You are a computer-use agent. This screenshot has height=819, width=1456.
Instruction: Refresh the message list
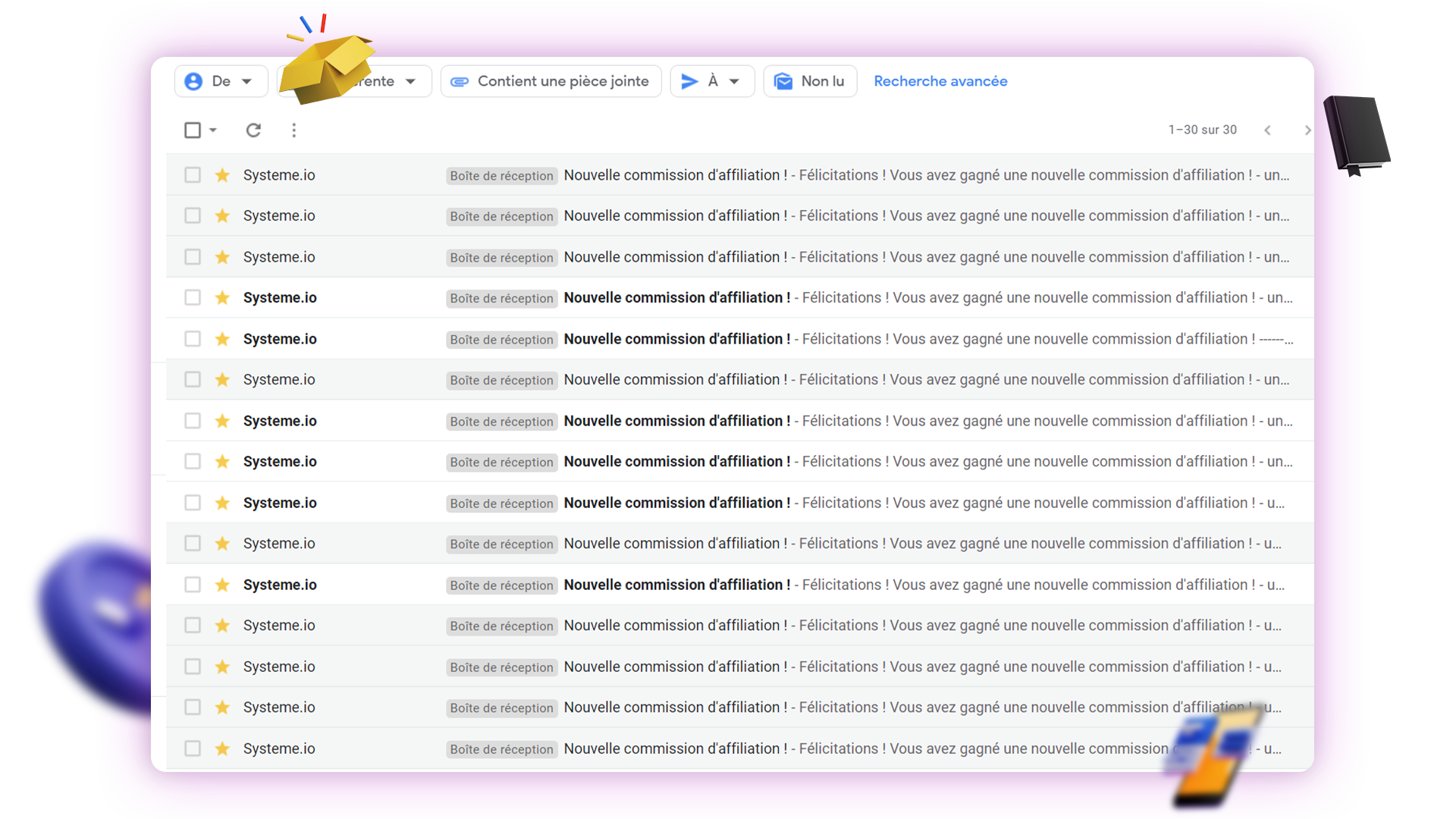[253, 130]
